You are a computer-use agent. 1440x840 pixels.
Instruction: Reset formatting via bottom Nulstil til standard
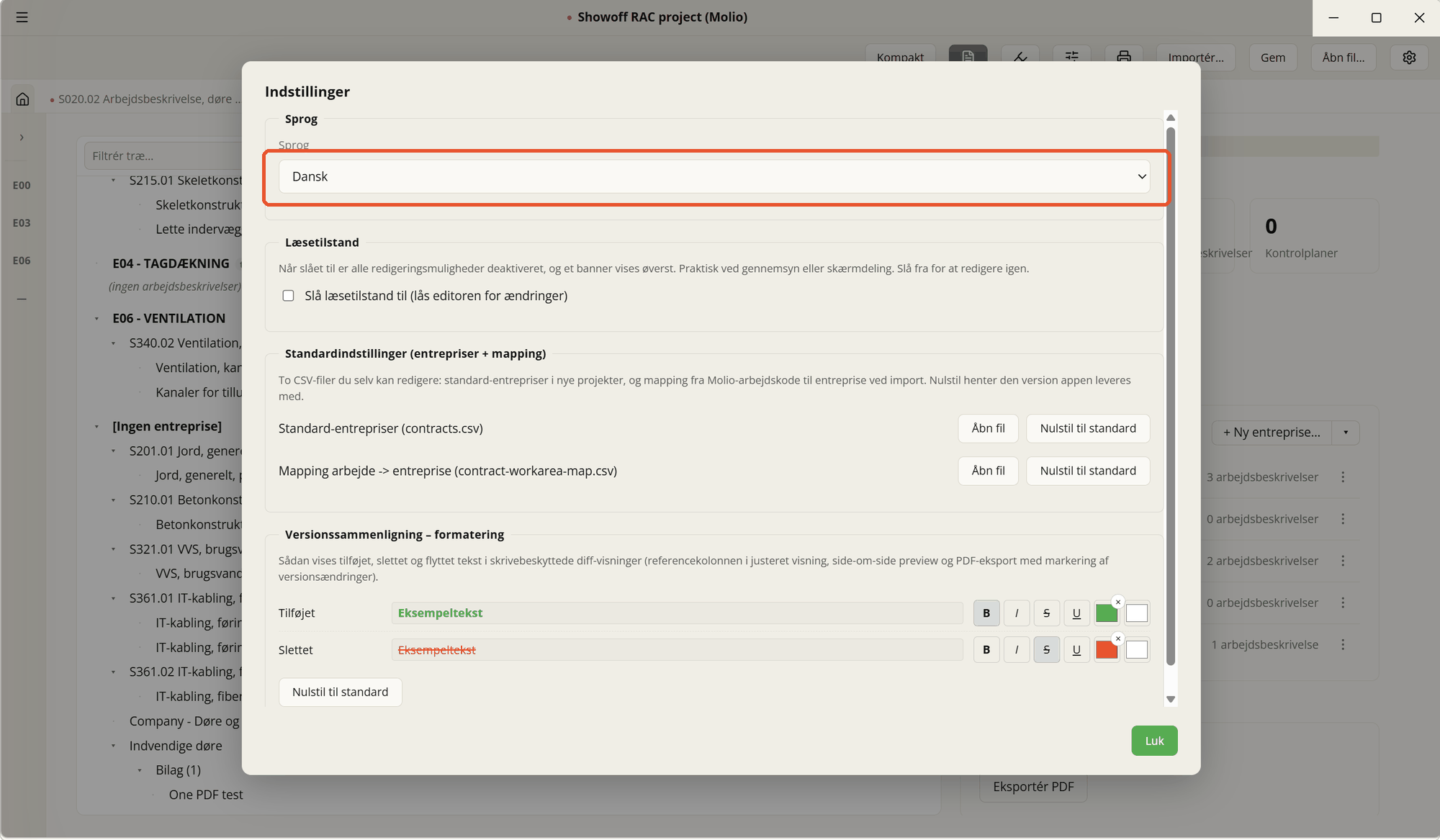click(340, 692)
